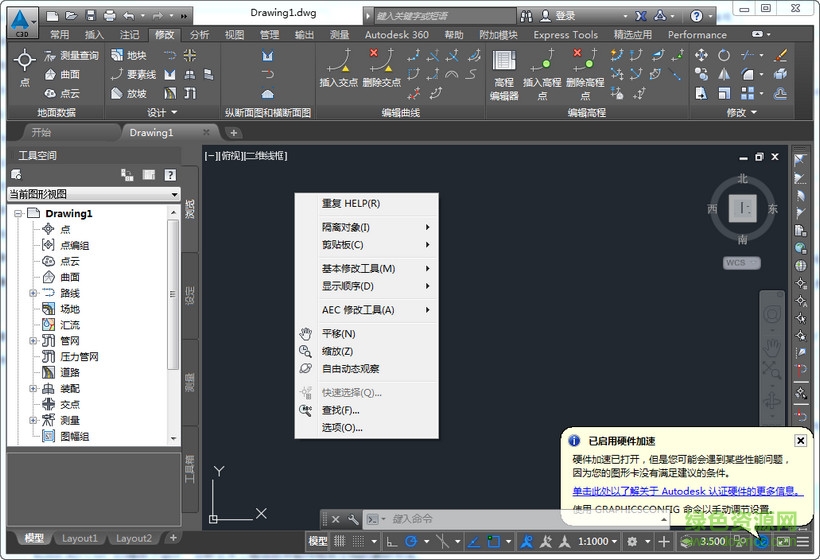Open the Autodesk certified hardware info link
This screenshot has height=560, width=820.
687,491
